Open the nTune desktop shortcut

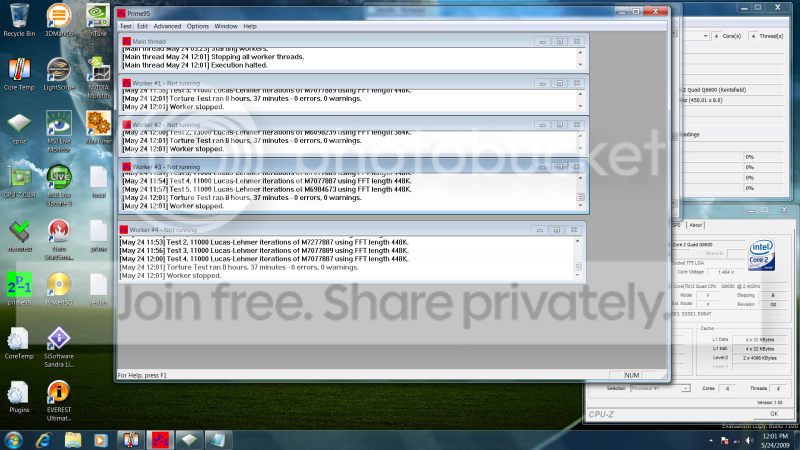(x=98, y=19)
